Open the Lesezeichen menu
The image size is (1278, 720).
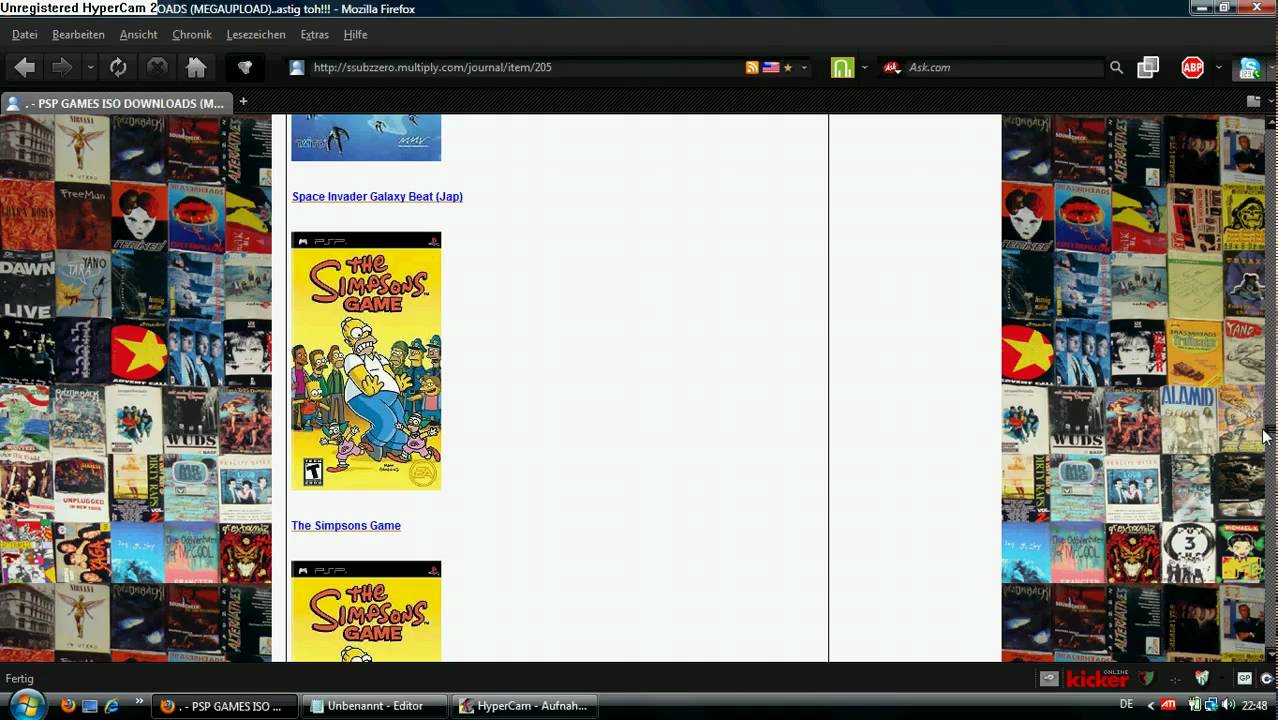click(x=255, y=34)
